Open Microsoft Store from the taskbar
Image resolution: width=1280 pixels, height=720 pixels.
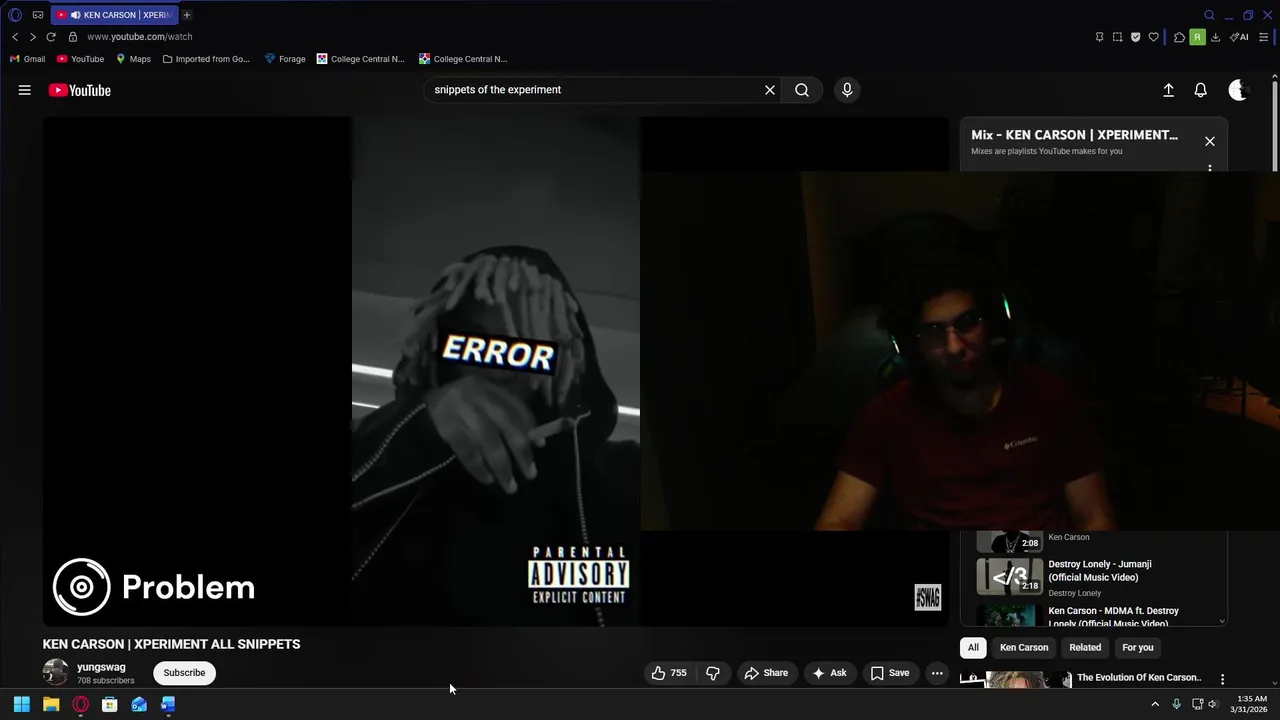point(110,704)
